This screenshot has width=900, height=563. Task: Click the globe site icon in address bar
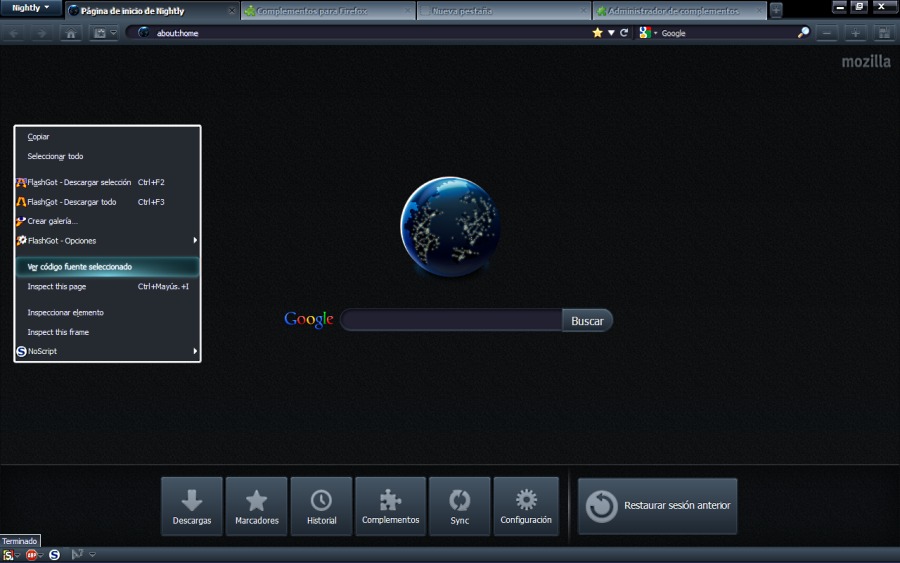(143, 33)
